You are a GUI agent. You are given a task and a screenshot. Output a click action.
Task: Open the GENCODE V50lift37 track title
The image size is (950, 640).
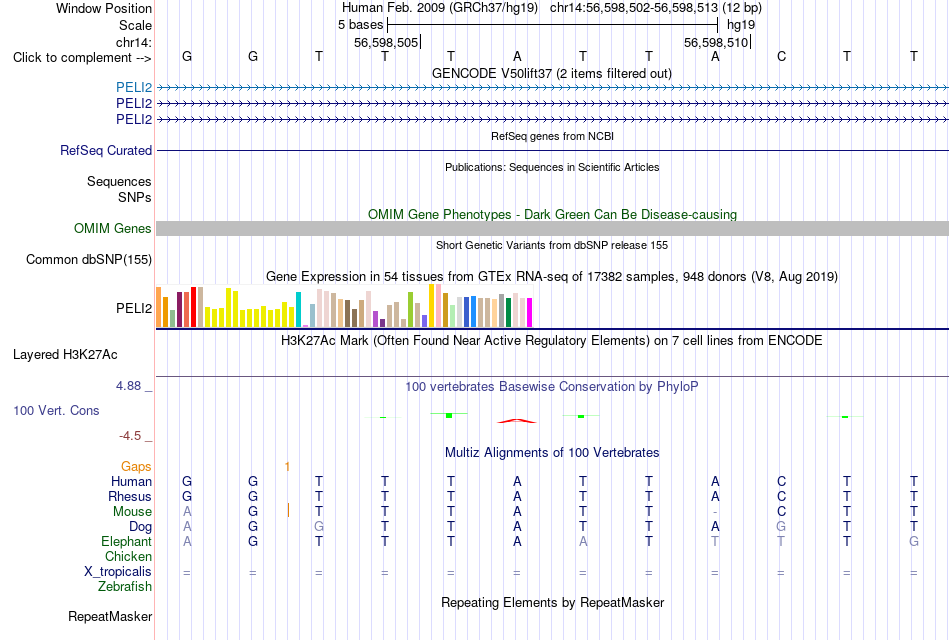click(551, 73)
